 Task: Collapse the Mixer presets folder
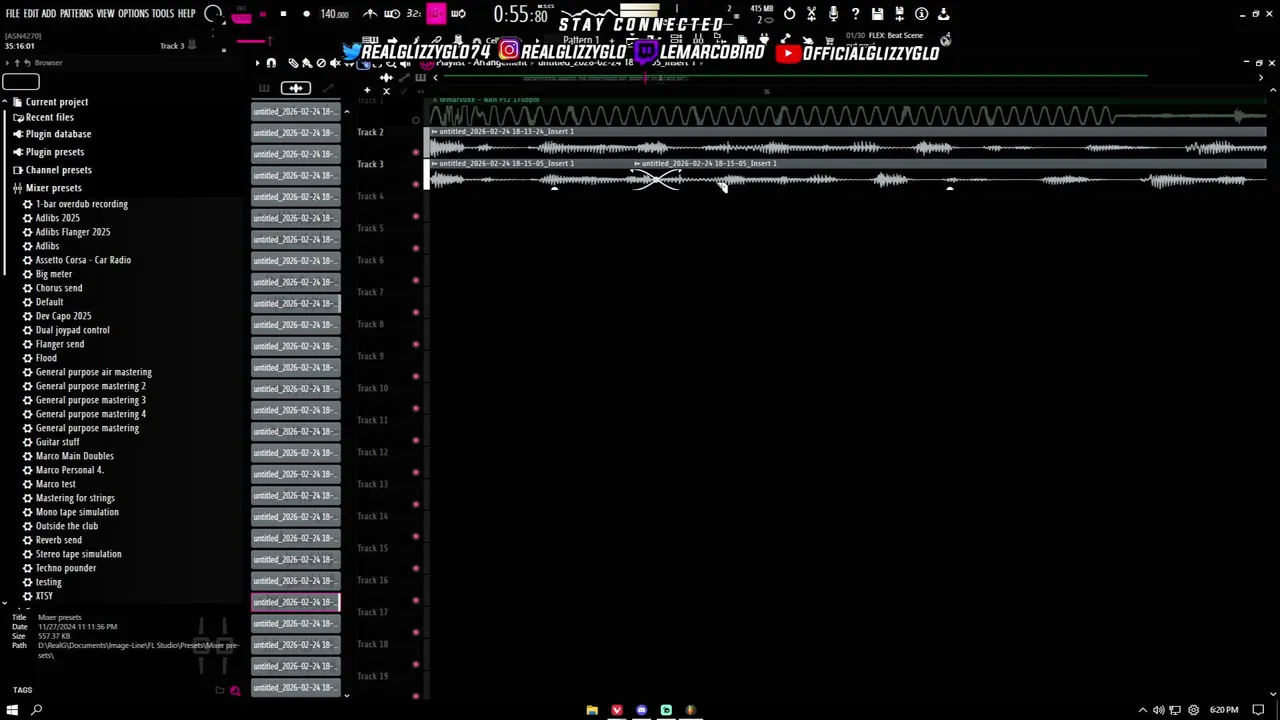click(54, 188)
